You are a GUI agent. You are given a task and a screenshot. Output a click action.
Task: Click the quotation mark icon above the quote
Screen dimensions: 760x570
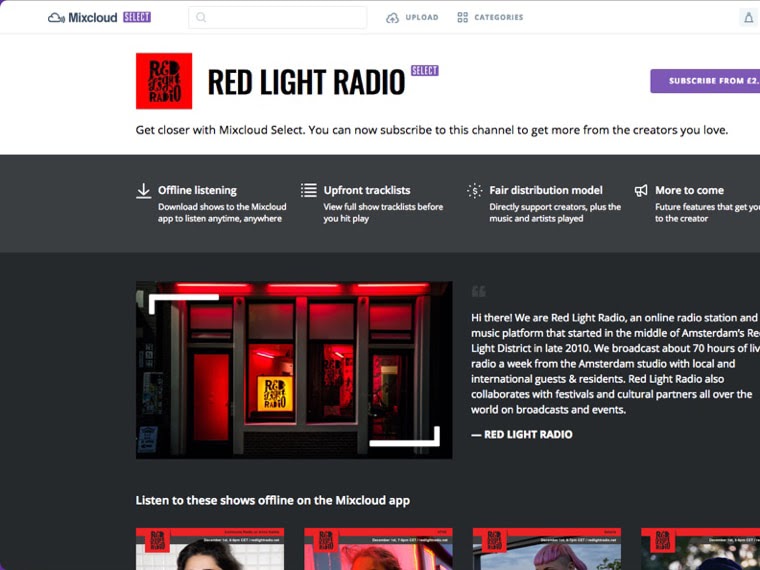point(478,291)
